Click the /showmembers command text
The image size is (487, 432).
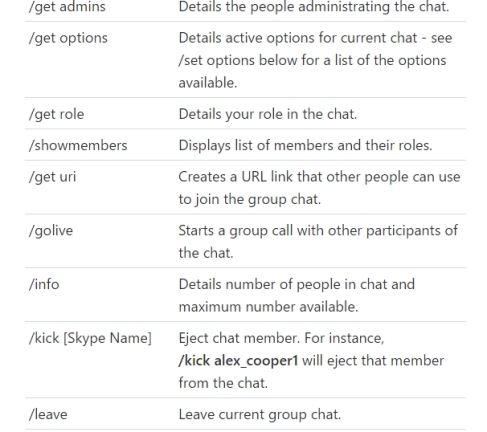pyautogui.click(x=78, y=145)
